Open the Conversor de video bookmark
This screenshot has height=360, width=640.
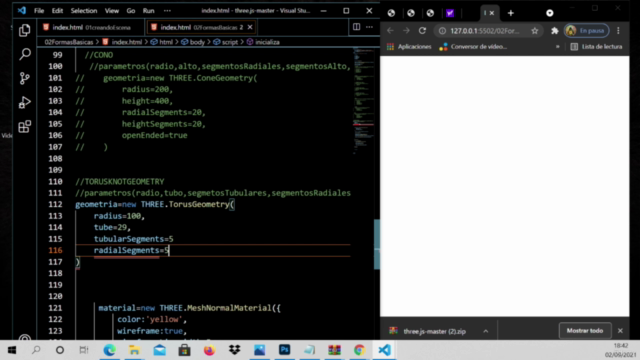(x=473, y=47)
